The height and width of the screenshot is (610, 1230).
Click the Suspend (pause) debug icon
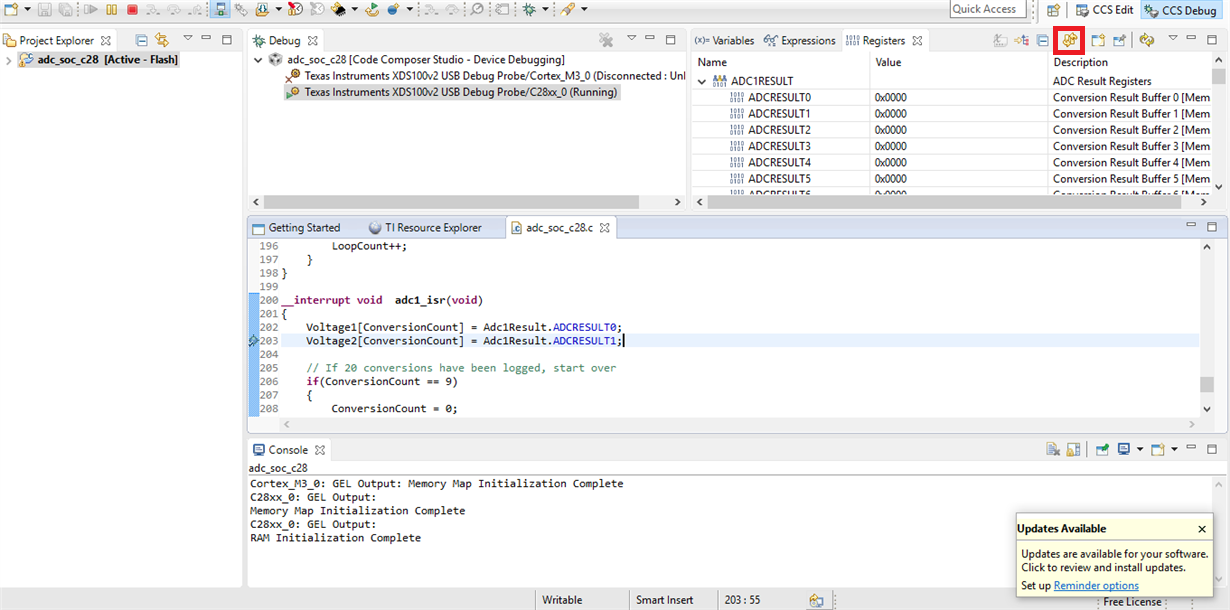pyautogui.click(x=110, y=9)
